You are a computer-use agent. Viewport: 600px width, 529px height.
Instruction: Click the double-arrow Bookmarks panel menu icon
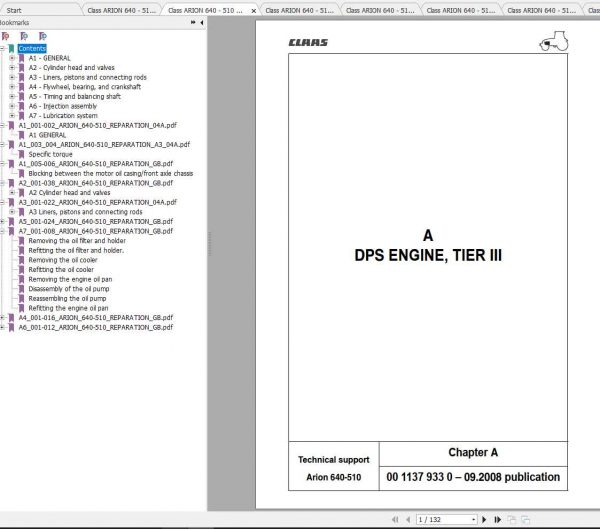(x=193, y=23)
